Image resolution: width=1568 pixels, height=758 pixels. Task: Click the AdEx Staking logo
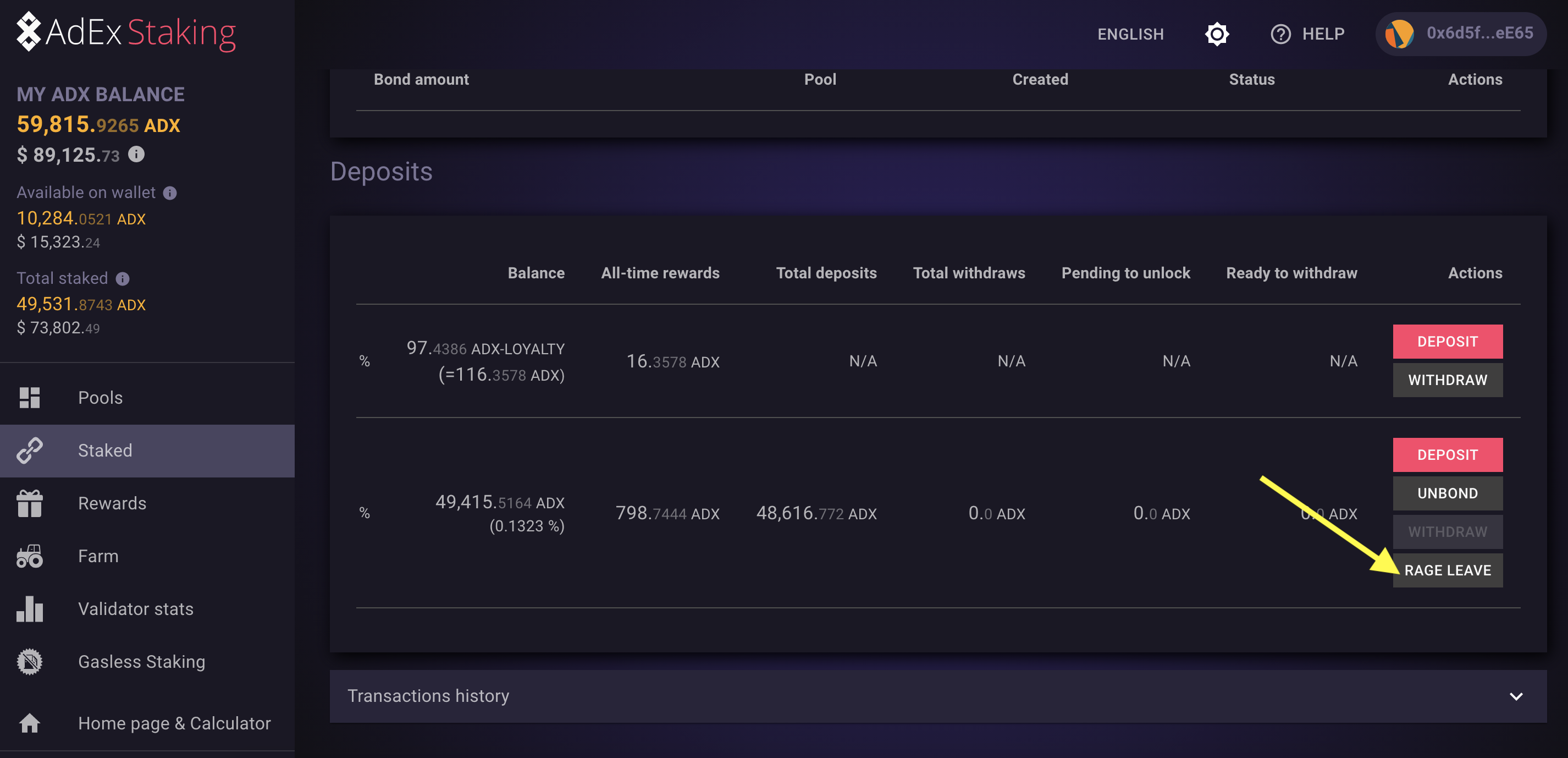126,32
